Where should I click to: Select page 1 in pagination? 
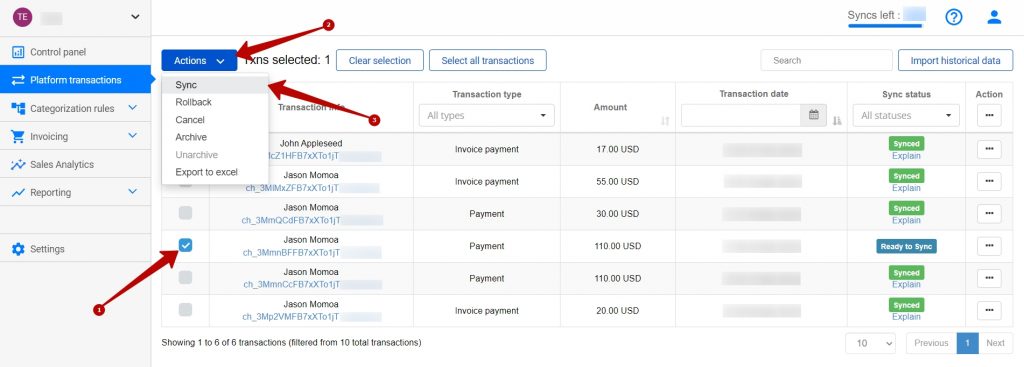968,343
